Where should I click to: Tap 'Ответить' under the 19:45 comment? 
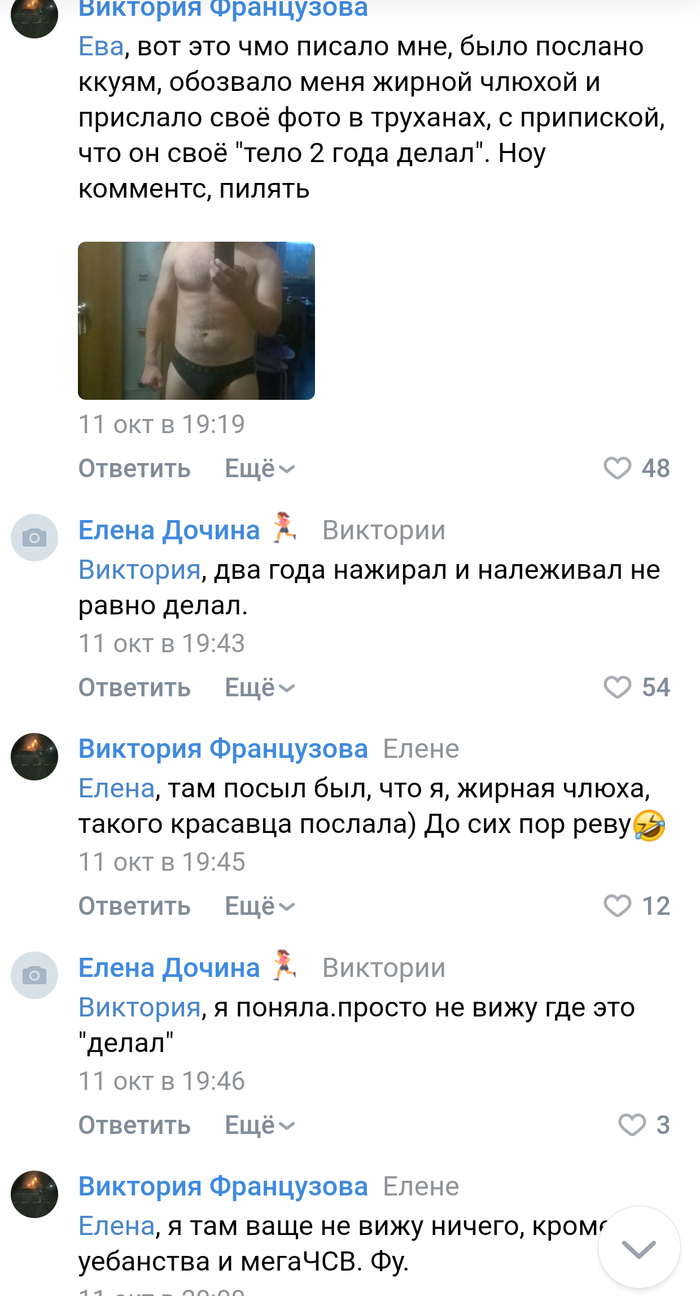click(x=134, y=906)
